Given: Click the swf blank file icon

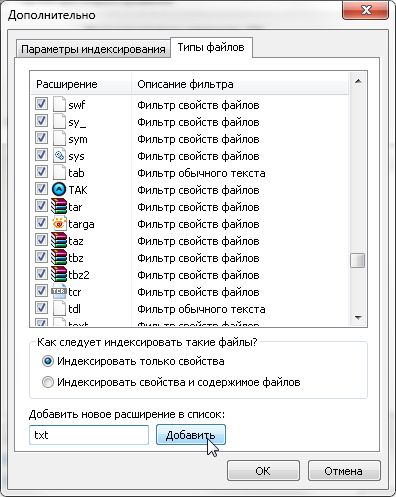Looking at the screenshot, I should (59, 104).
